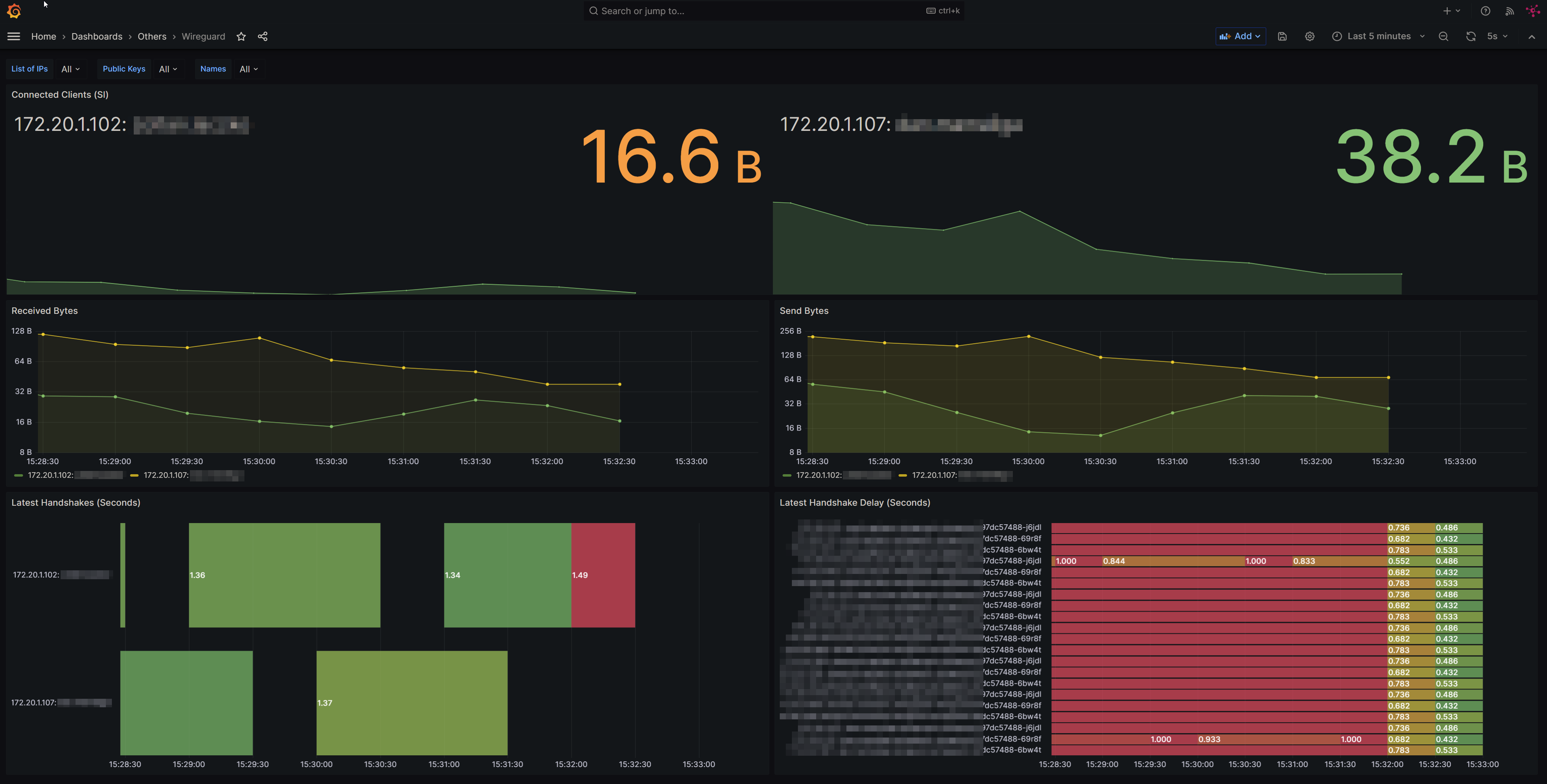Click yellow swatch of 172.20.1.107 in Received Bytes legend
Image resolution: width=1547 pixels, height=784 pixels.
(135, 475)
